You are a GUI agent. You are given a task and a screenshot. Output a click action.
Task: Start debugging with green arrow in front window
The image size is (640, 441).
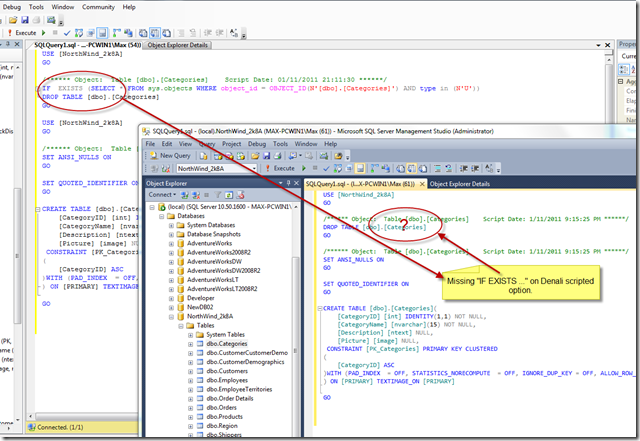304,168
